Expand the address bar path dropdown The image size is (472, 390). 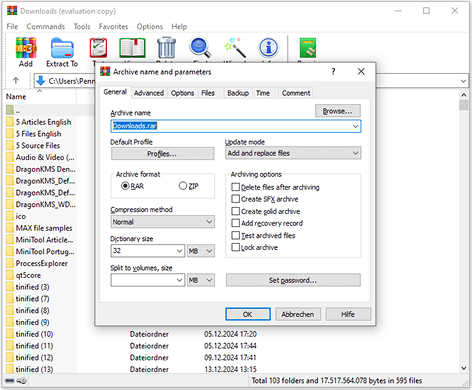click(x=463, y=81)
